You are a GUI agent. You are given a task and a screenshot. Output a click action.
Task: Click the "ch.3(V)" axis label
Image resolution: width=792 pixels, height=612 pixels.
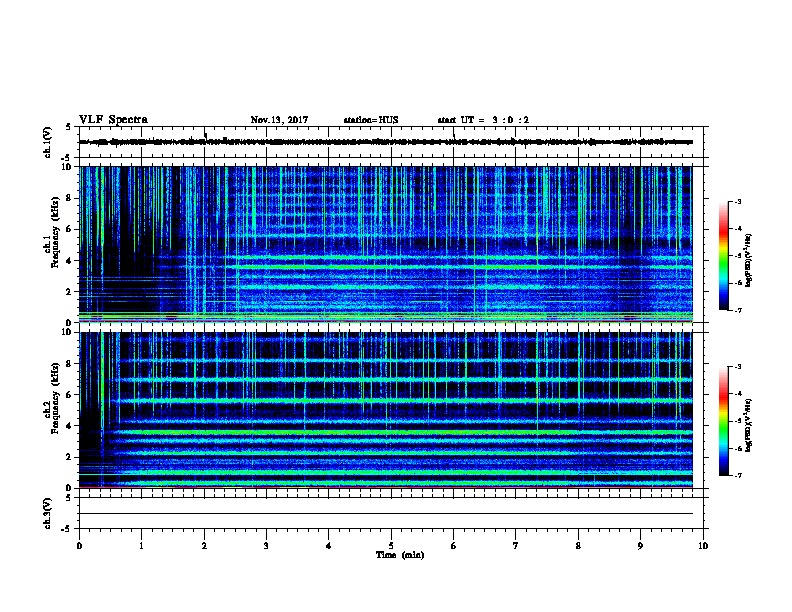48,513
